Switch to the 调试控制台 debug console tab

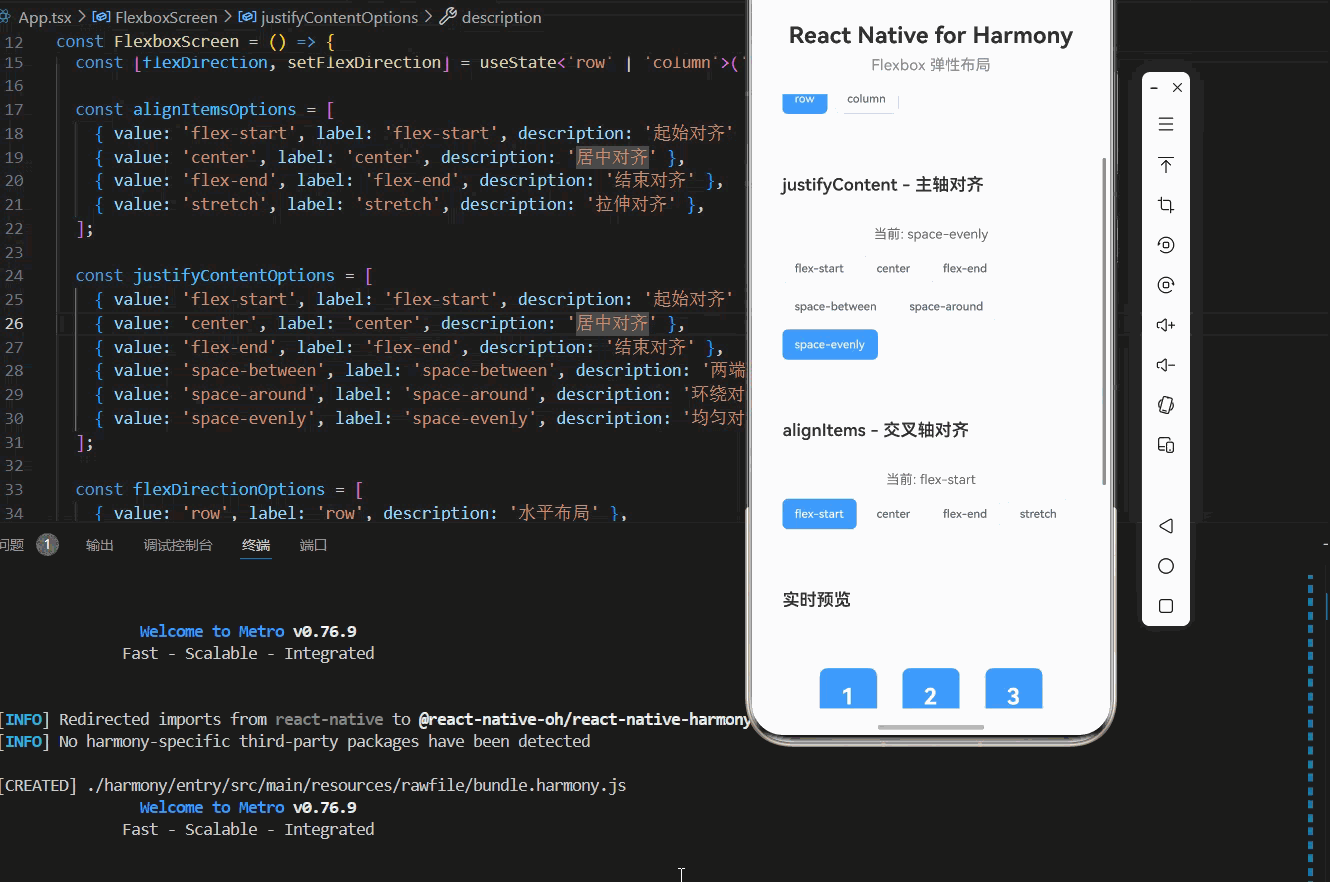pos(178,545)
